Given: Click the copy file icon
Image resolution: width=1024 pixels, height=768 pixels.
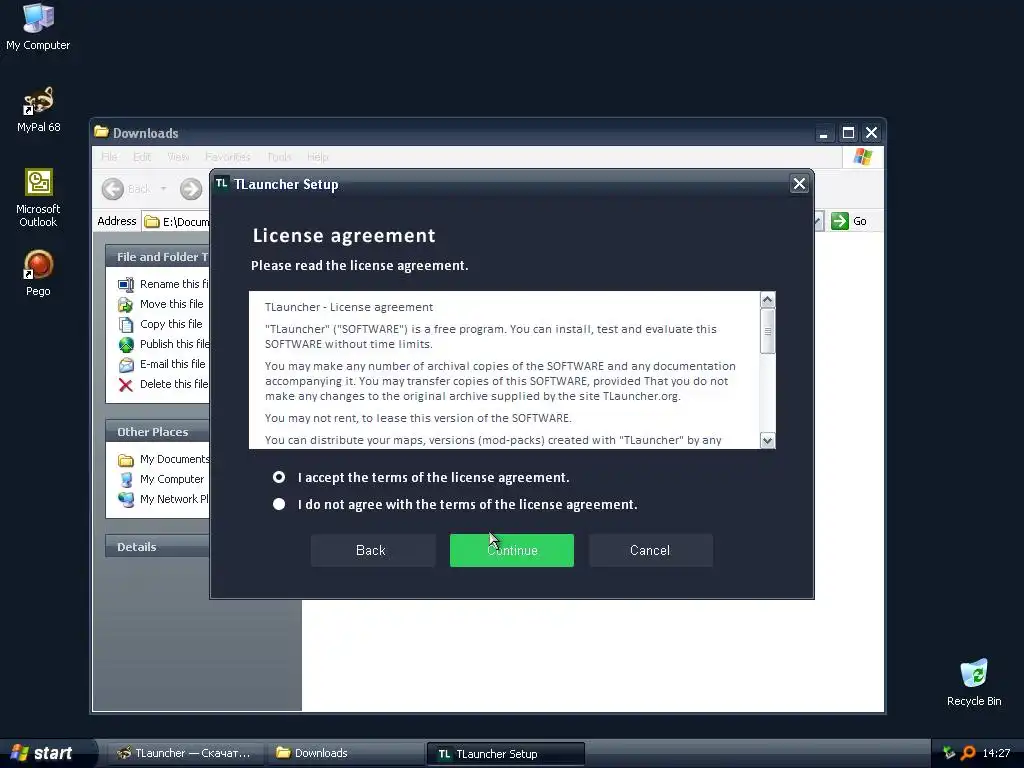Looking at the screenshot, I should click(x=125, y=325).
